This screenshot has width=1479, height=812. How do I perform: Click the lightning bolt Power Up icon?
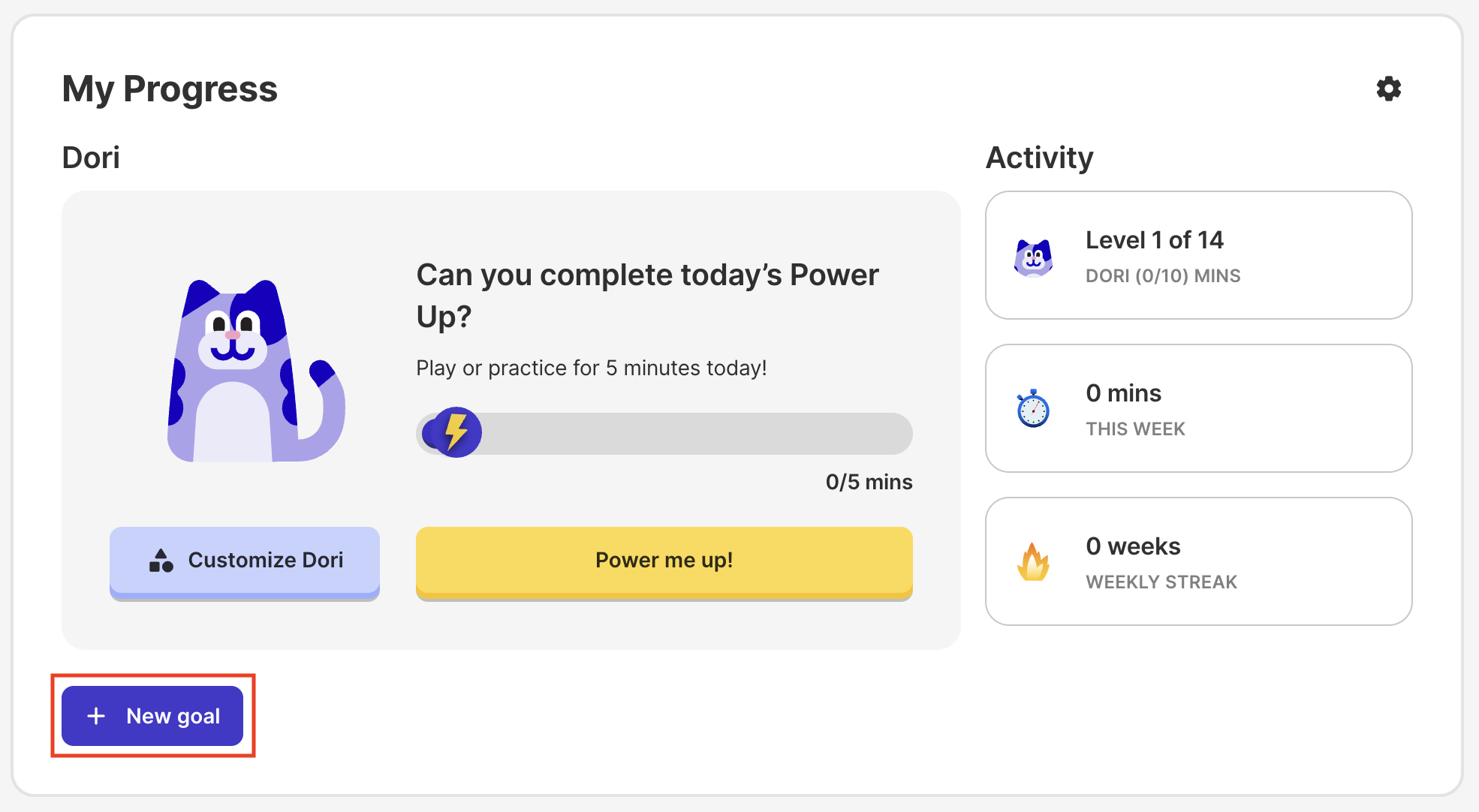click(456, 432)
